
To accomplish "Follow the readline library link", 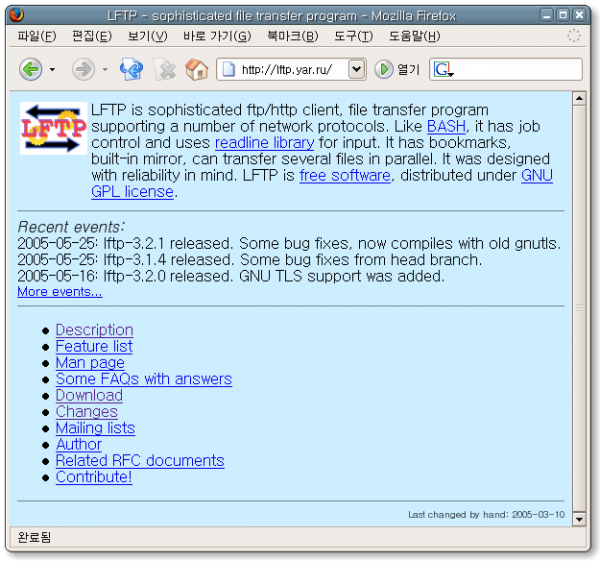I will pos(264,143).
